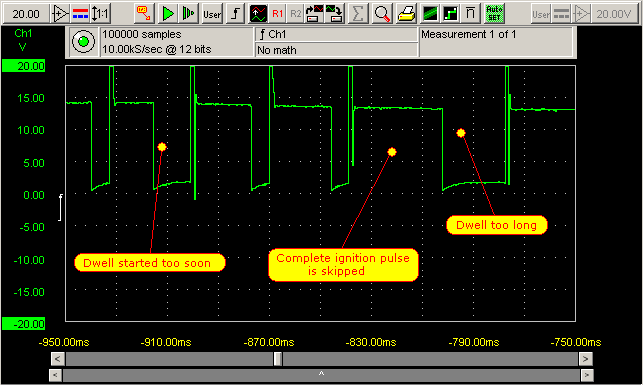Click the Ch2 sensitivity 20.00V button
The image size is (643, 385).
point(614,14)
